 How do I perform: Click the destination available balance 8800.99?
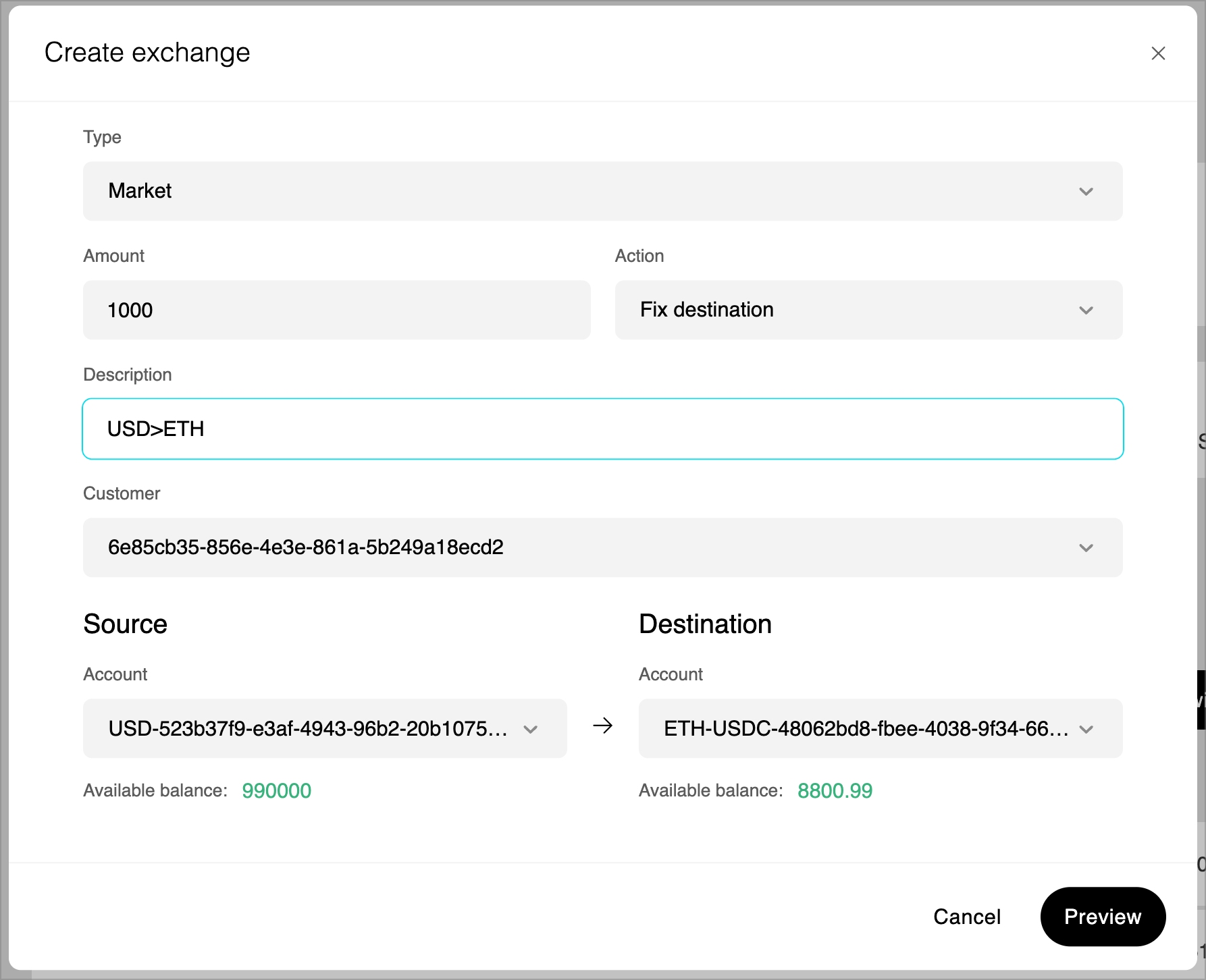(x=835, y=790)
